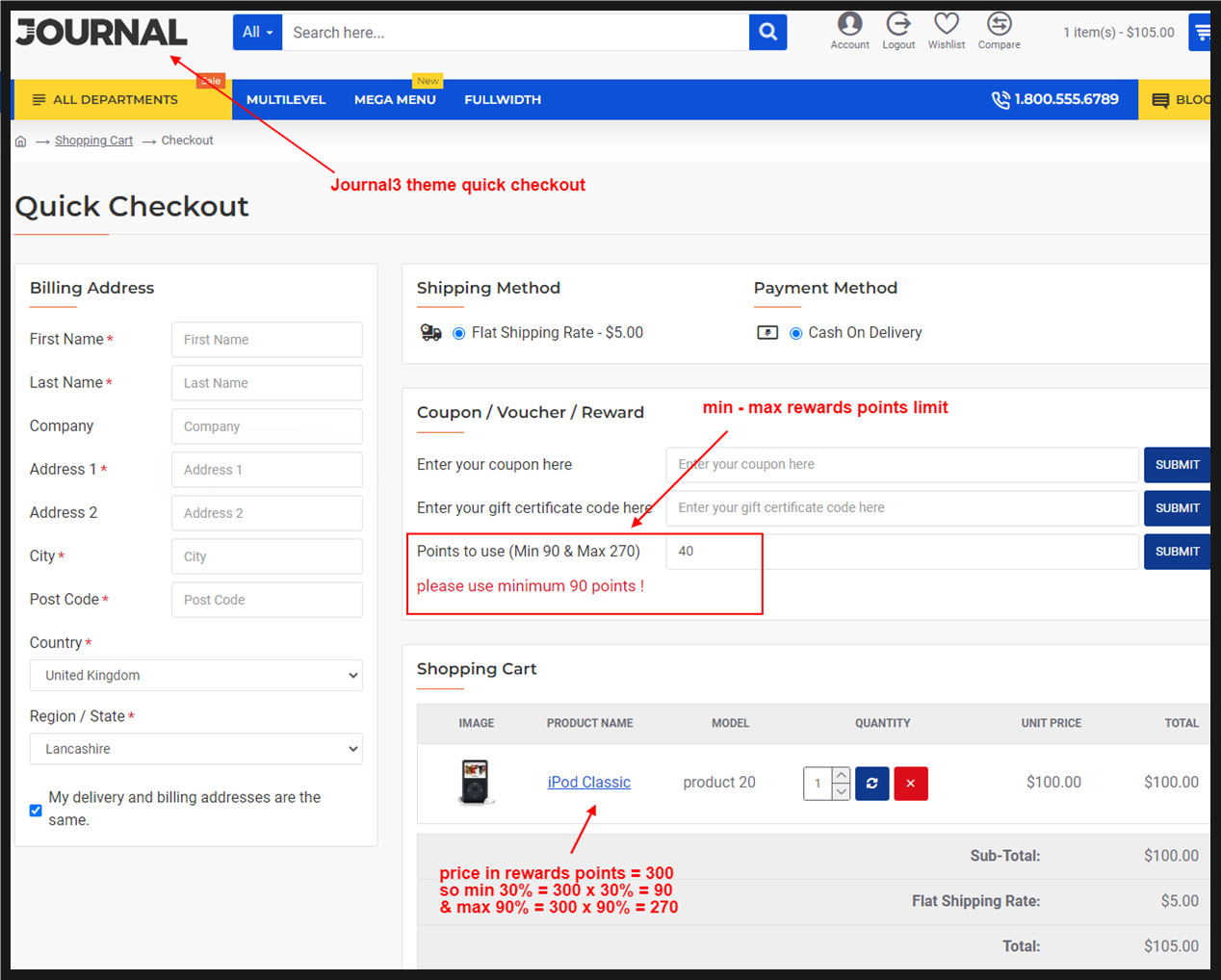Remove iPod Classic from cart
The height and width of the screenshot is (980, 1221).
[x=910, y=784]
